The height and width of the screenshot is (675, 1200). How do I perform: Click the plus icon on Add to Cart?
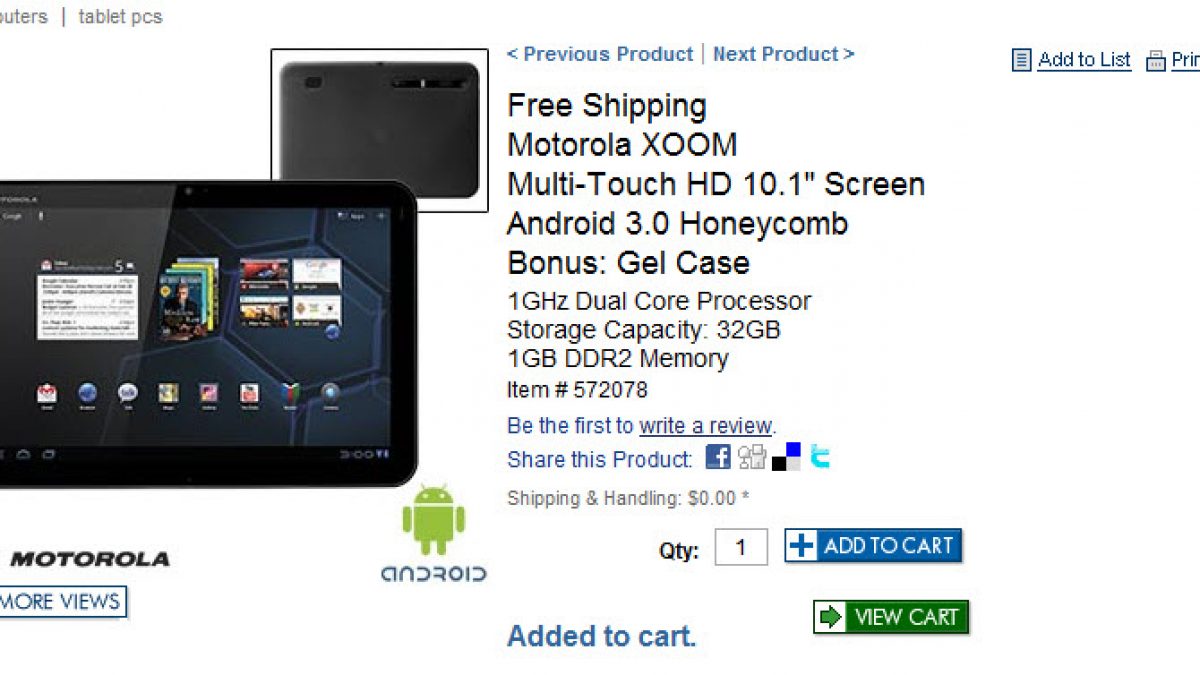[x=802, y=545]
